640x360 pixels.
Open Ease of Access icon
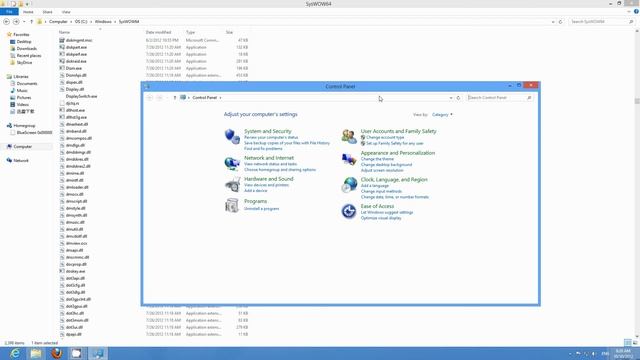point(349,211)
